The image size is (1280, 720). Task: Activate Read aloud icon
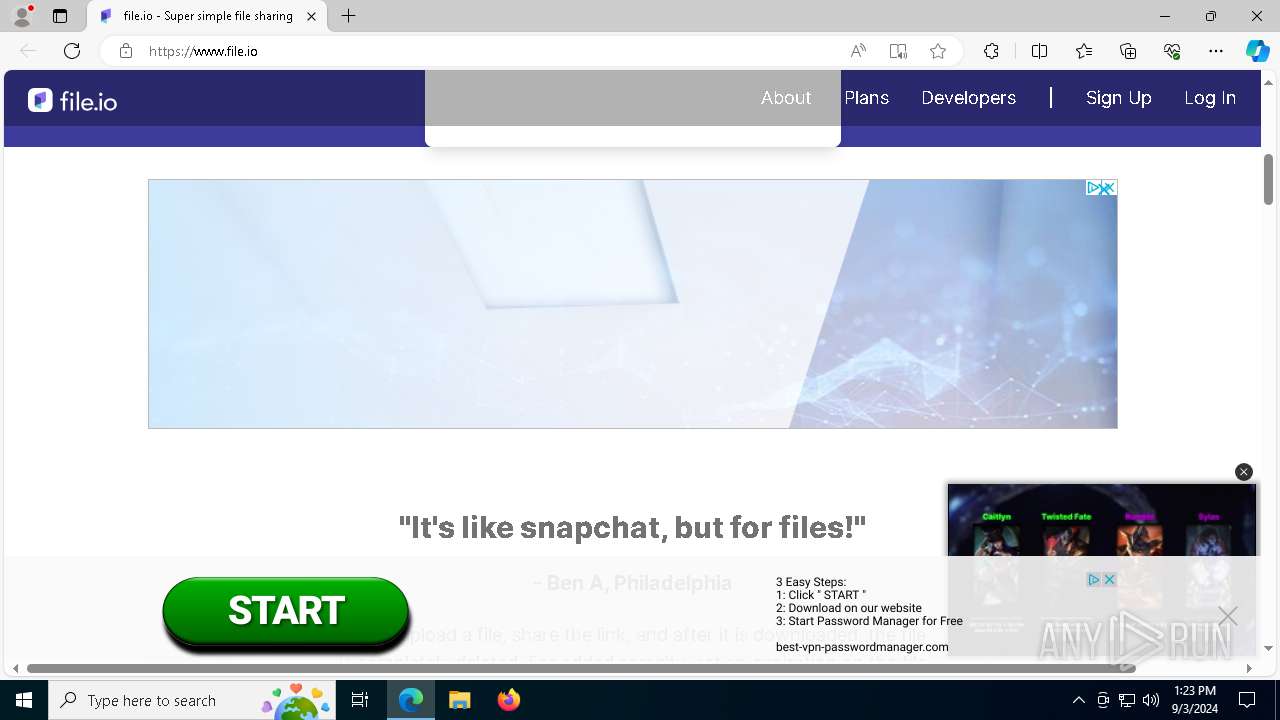(858, 51)
